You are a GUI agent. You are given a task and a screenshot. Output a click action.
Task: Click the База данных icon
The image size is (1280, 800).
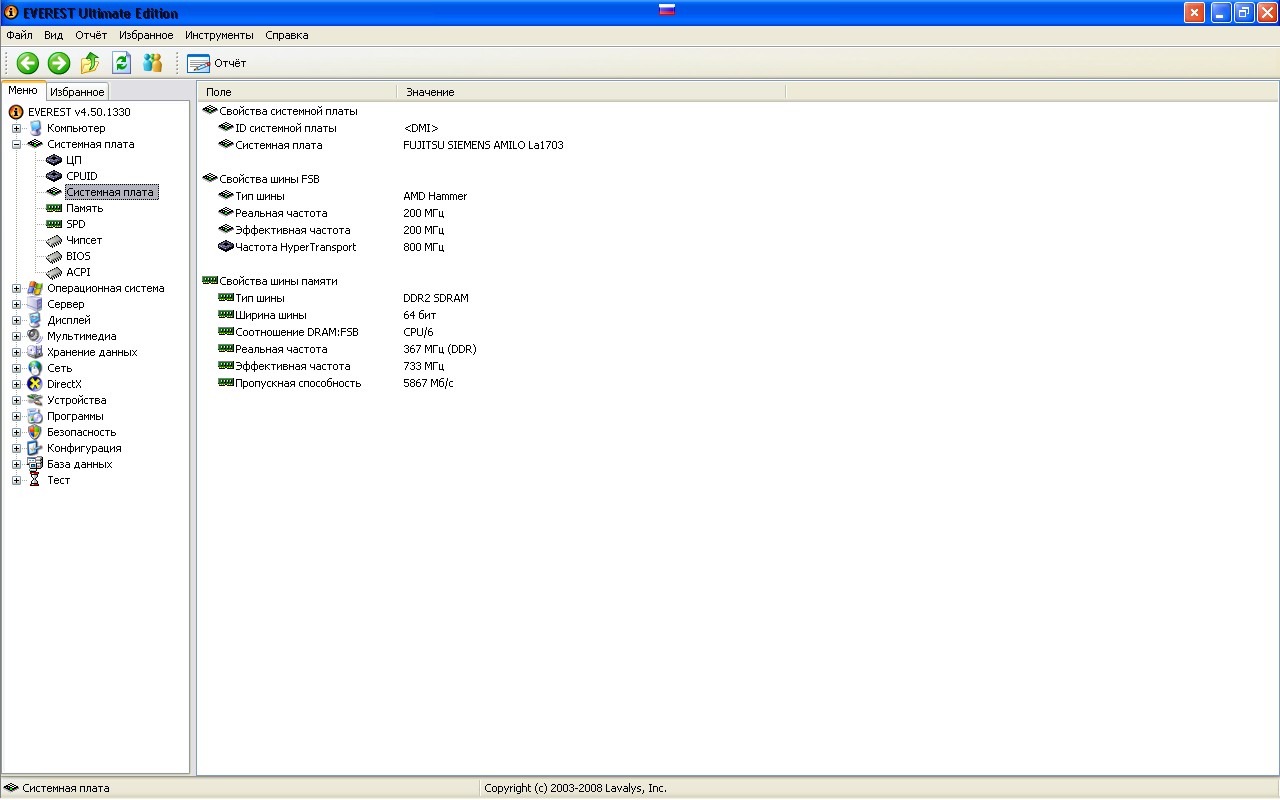(35, 464)
